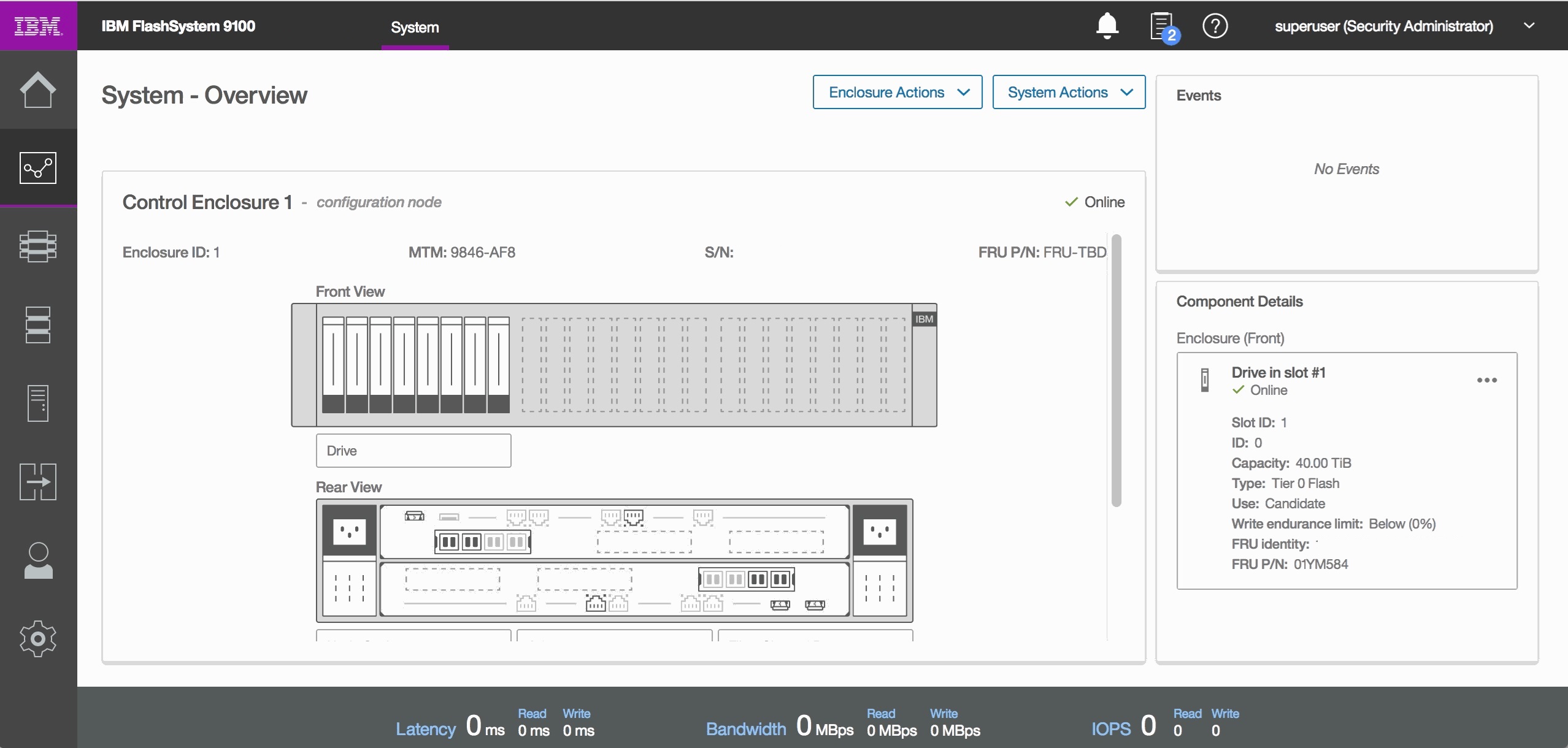Select the first drive in Front View
The height and width of the screenshot is (748, 1568).
(x=333, y=365)
